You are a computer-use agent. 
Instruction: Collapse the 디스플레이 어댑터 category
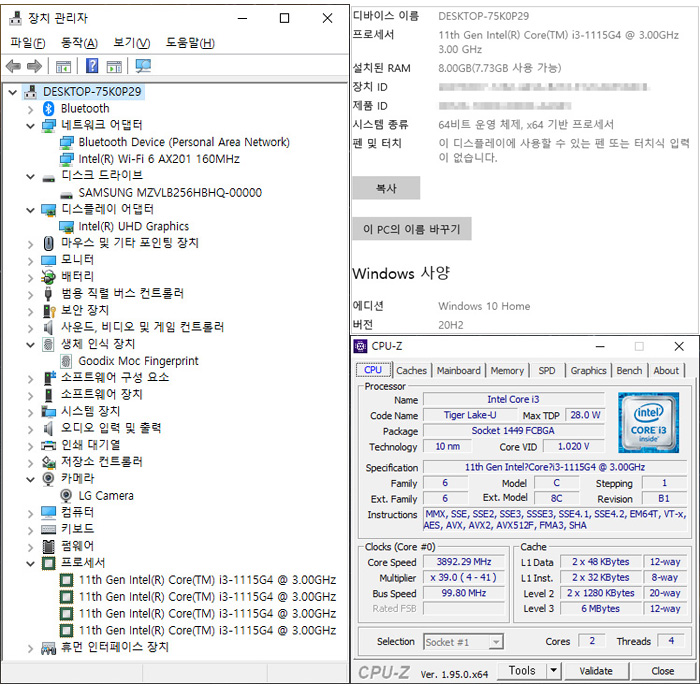30,210
